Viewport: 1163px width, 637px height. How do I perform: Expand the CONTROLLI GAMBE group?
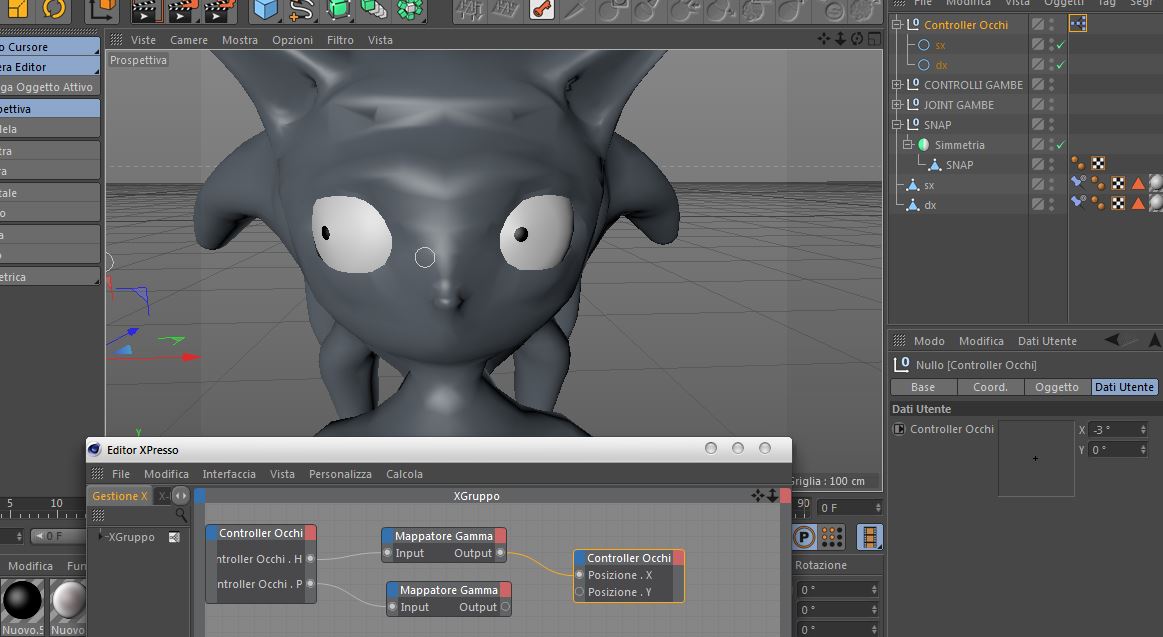tap(897, 85)
